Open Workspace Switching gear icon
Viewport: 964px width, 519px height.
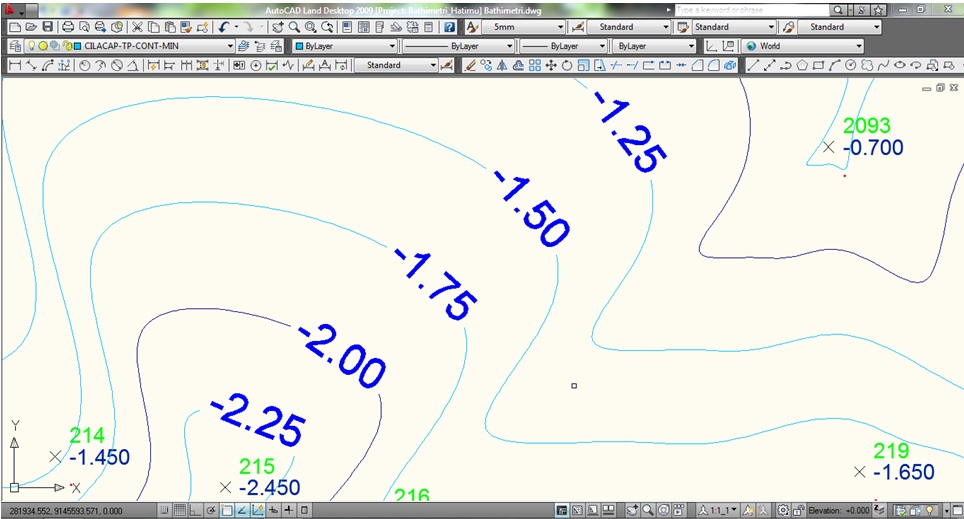tap(783, 510)
